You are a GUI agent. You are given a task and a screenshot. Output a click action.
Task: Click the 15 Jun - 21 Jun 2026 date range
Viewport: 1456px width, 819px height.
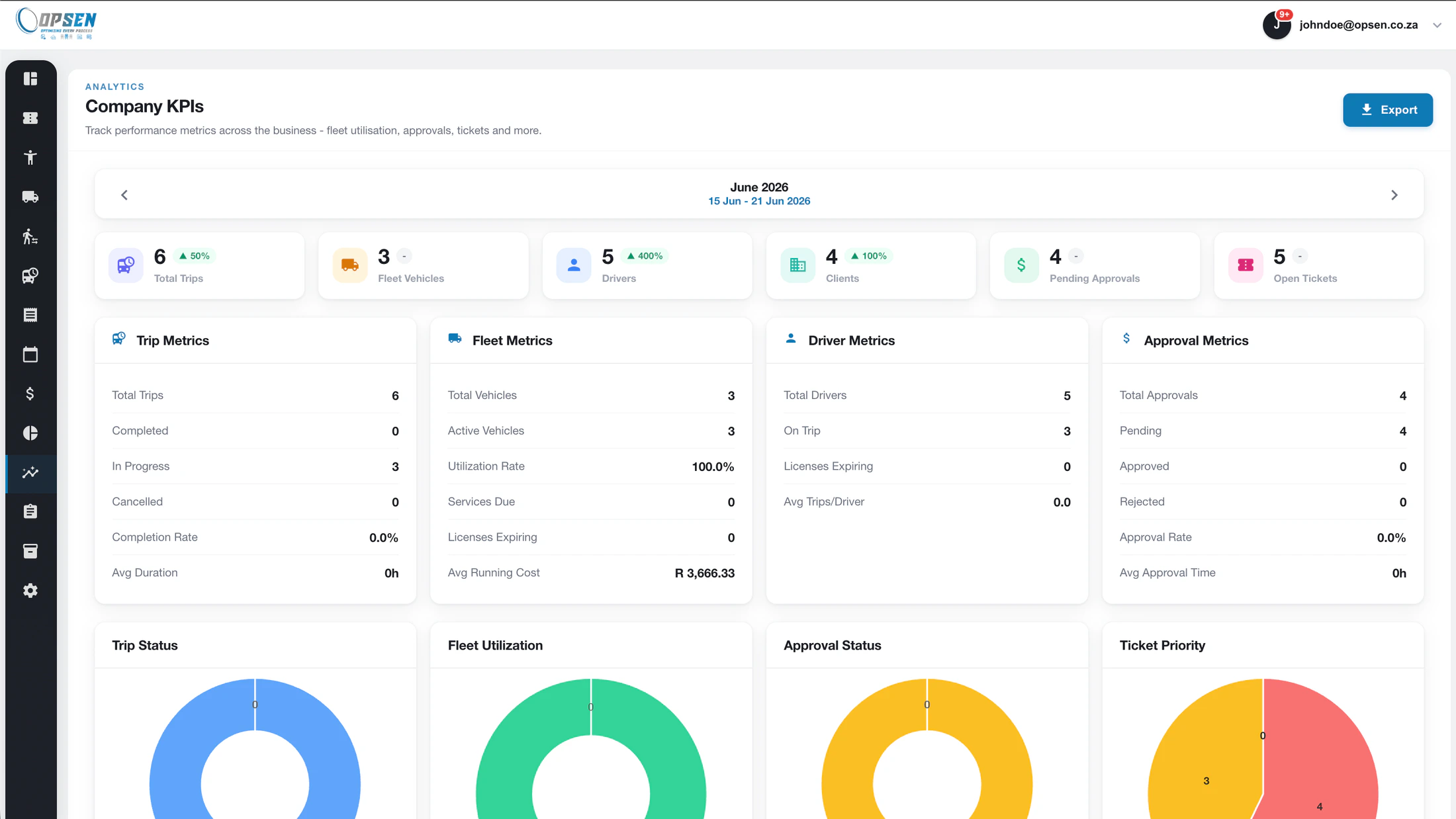(x=759, y=201)
